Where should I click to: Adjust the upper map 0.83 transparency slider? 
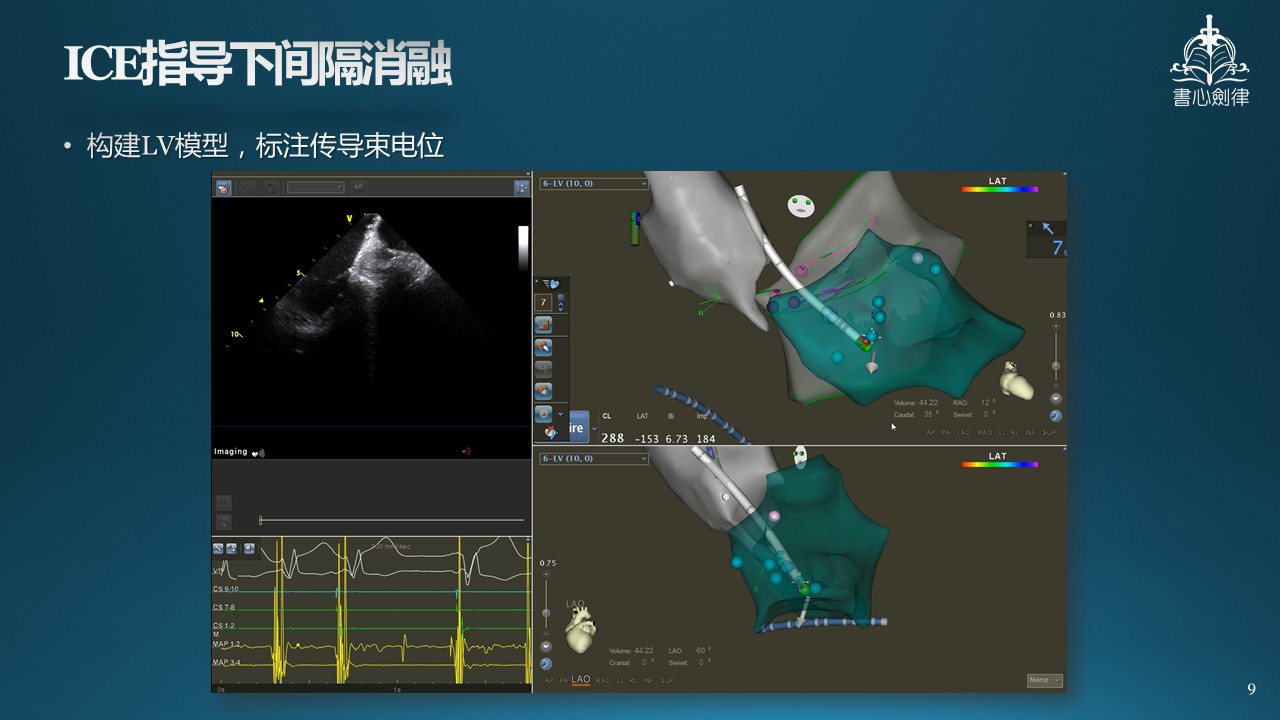(1056, 366)
